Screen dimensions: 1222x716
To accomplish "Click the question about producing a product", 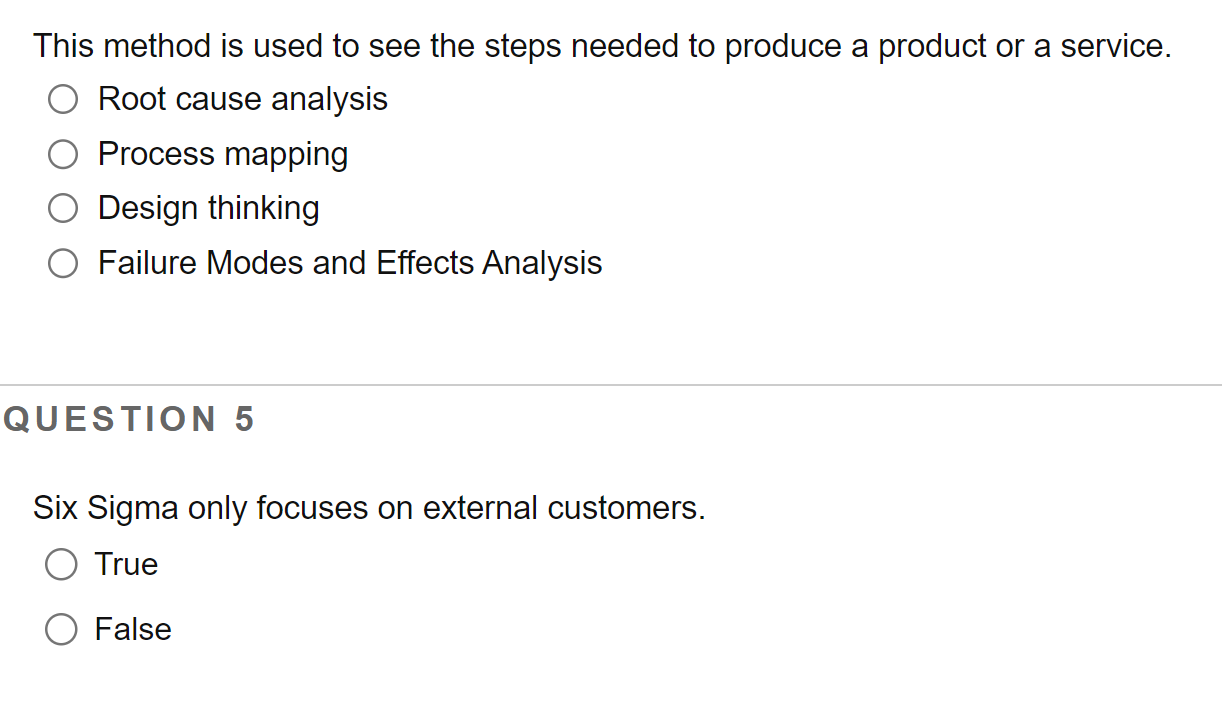I will coord(601,45).
